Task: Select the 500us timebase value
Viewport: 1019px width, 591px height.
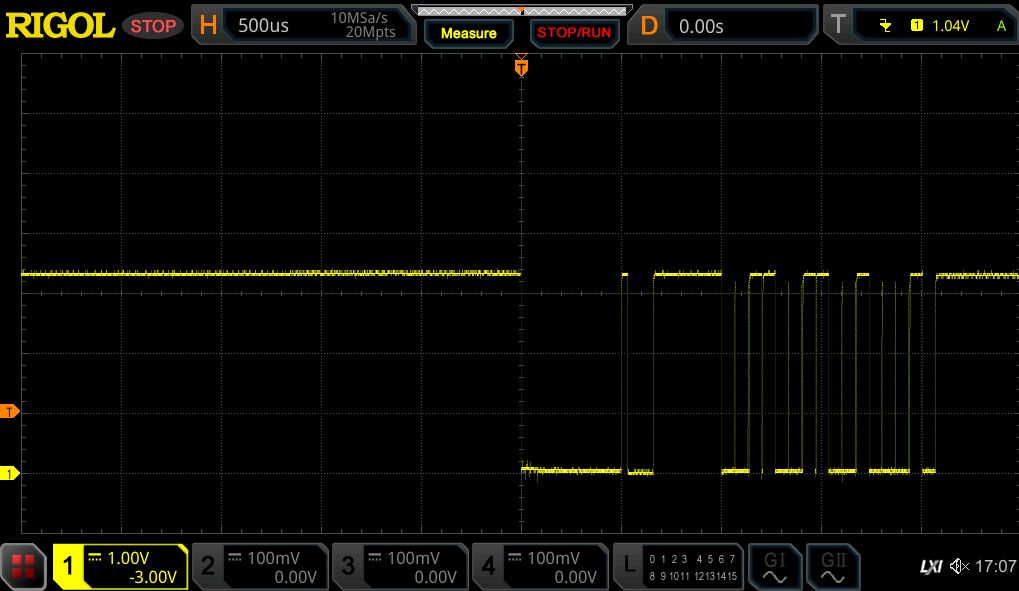Action: pos(263,25)
